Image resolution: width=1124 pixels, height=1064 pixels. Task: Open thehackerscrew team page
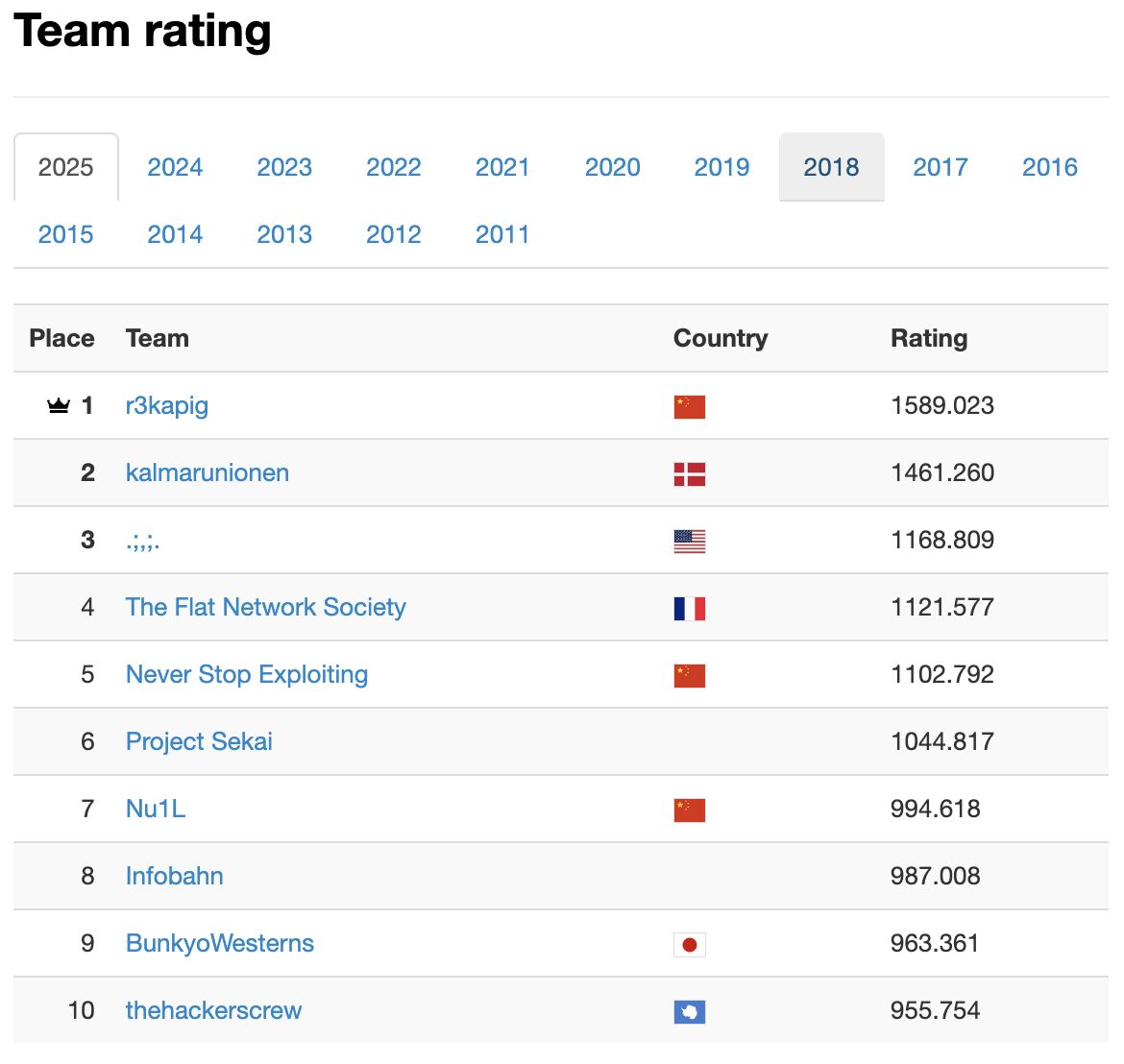(x=213, y=1010)
